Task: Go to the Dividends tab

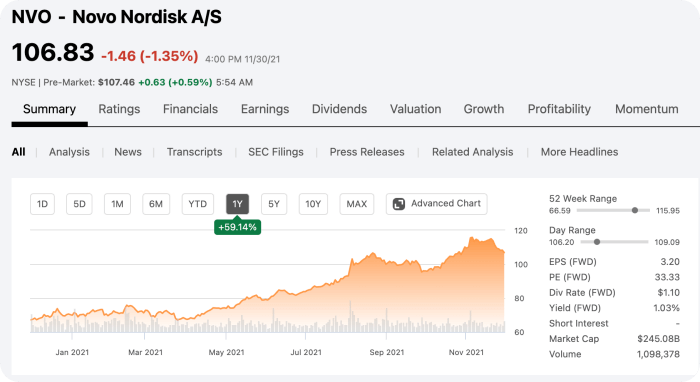Action: coord(339,109)
